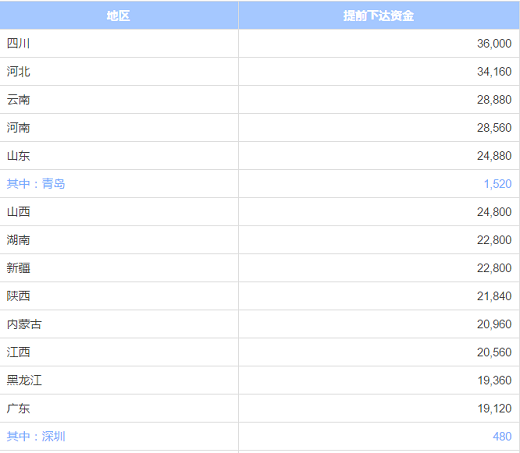Click the 地区 column header
Viewport: 520px width, 453px height.
click(x=119, y=16)
